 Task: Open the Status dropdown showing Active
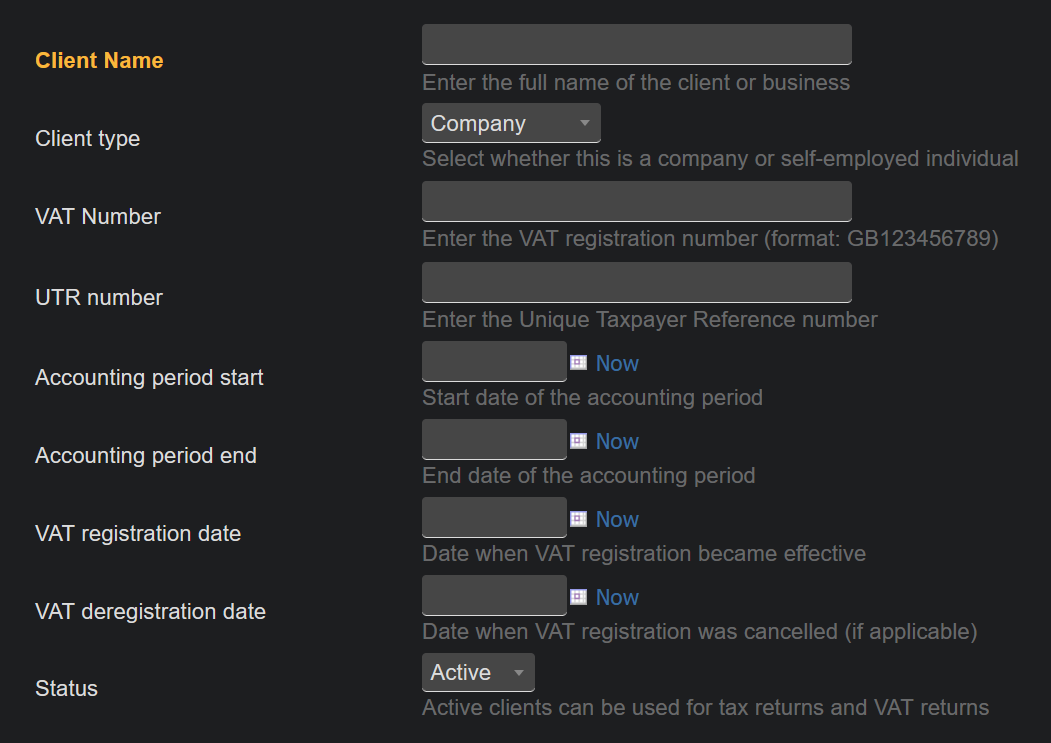tap(478, 672)
